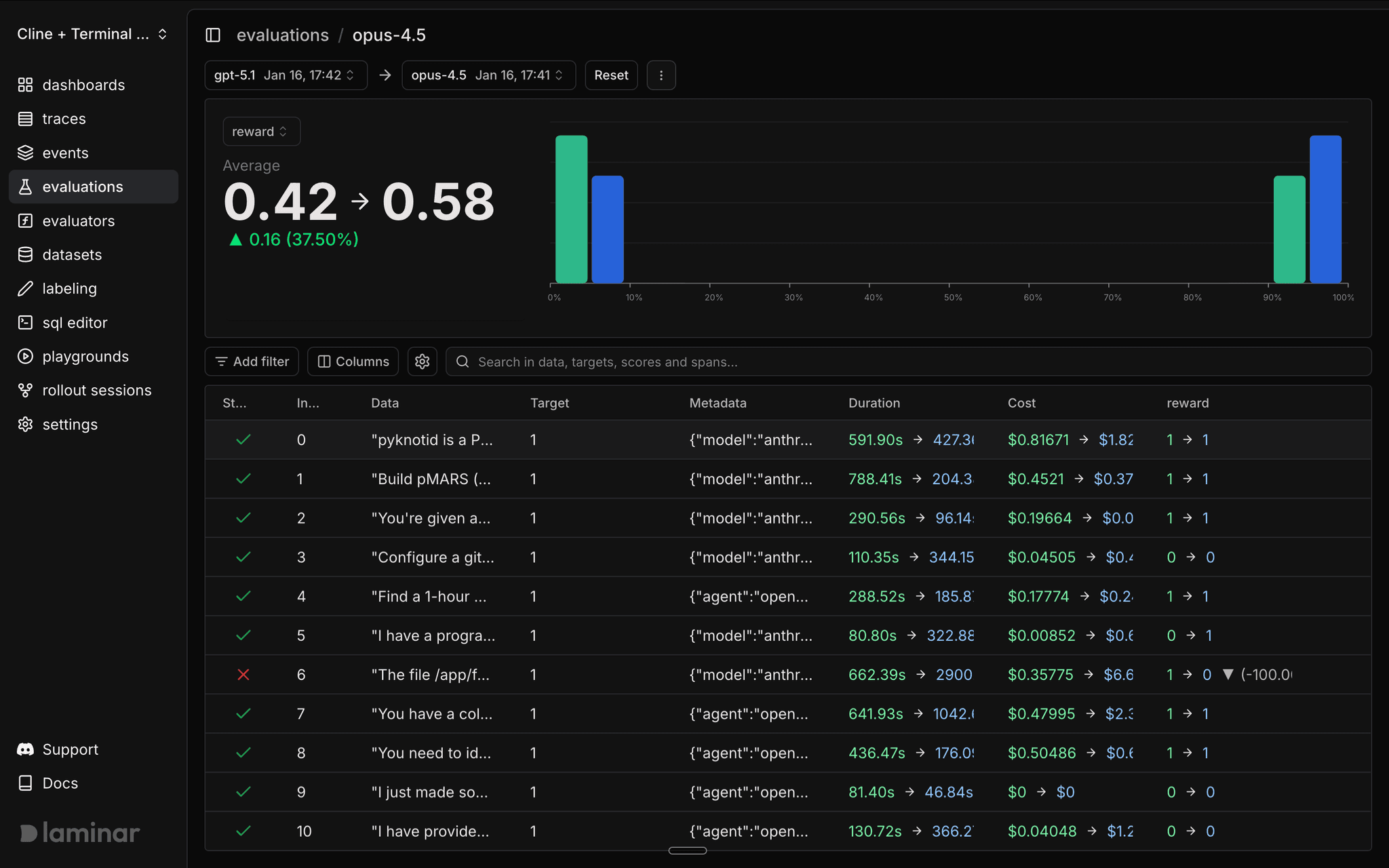
Task: Go to the playgrounds page
Action: pyautogui.click(x=85, y=357)
